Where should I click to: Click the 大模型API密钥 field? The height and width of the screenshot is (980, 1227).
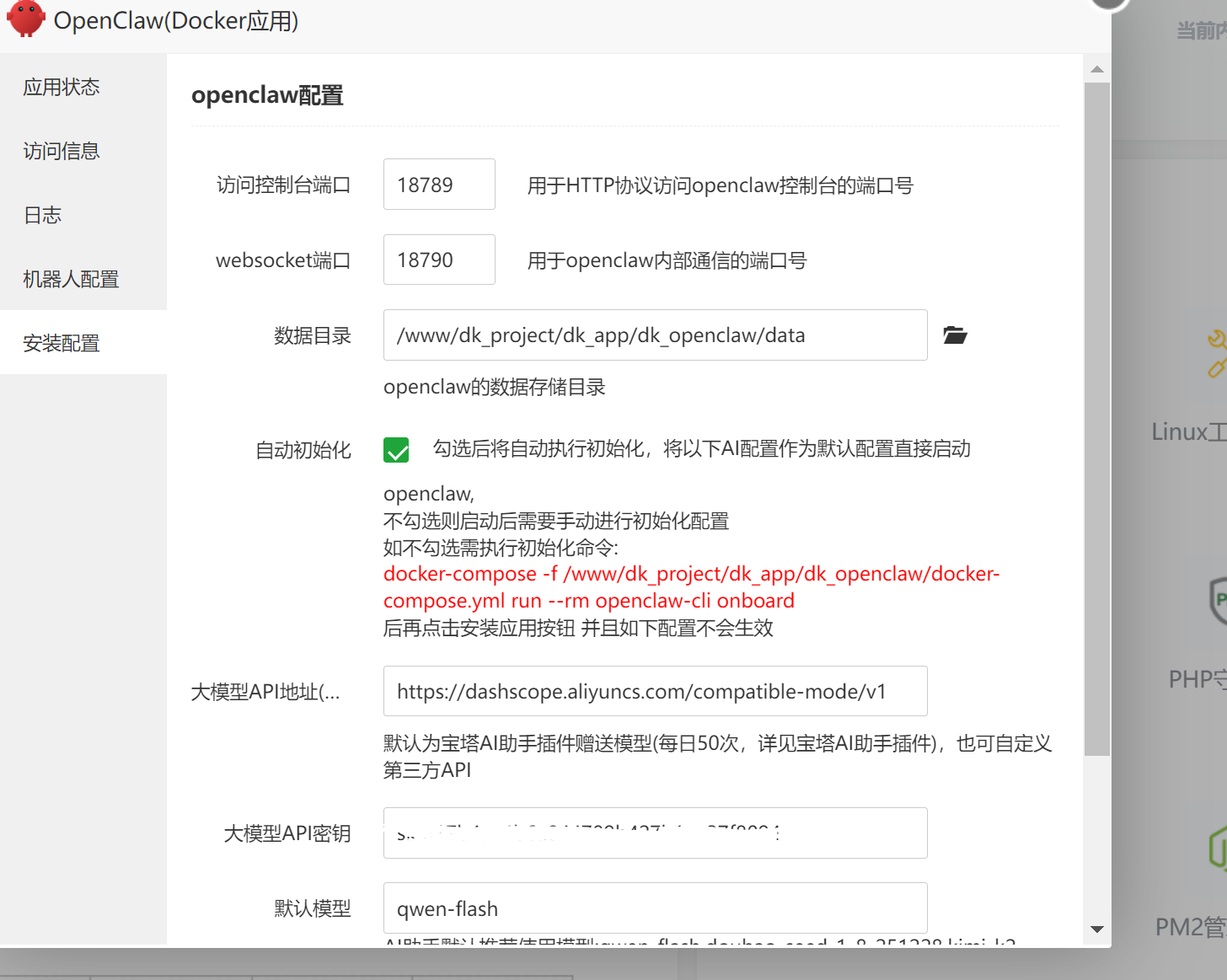tap(655, 833)
